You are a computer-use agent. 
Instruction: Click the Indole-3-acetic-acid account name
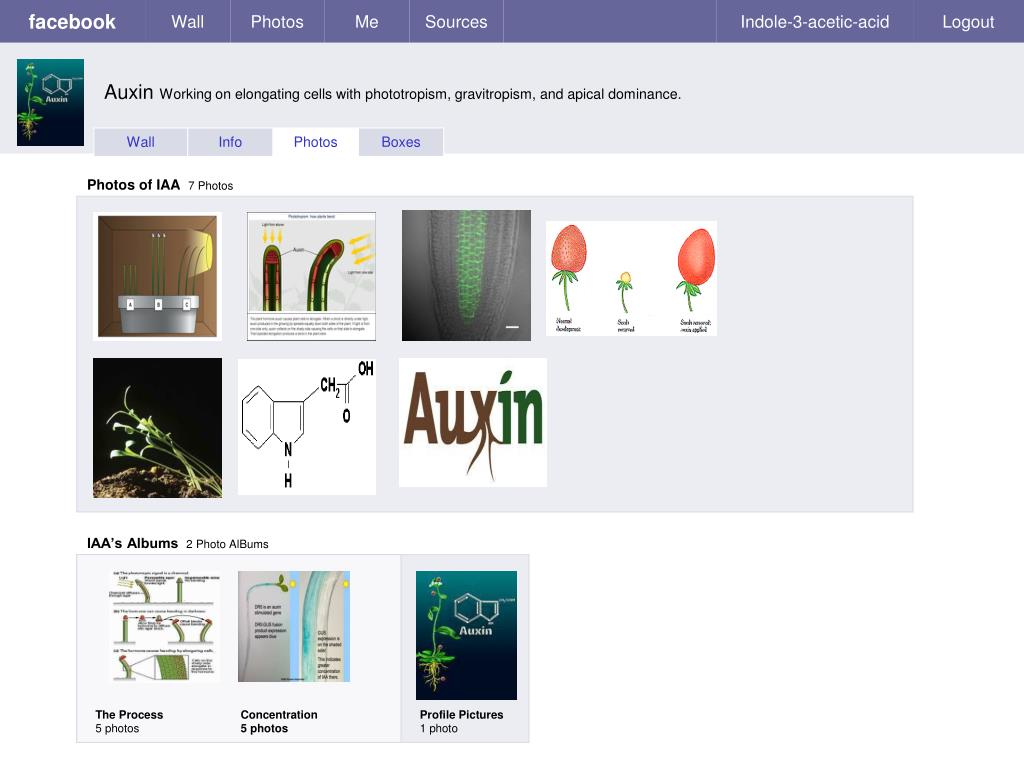coord(814,22)
